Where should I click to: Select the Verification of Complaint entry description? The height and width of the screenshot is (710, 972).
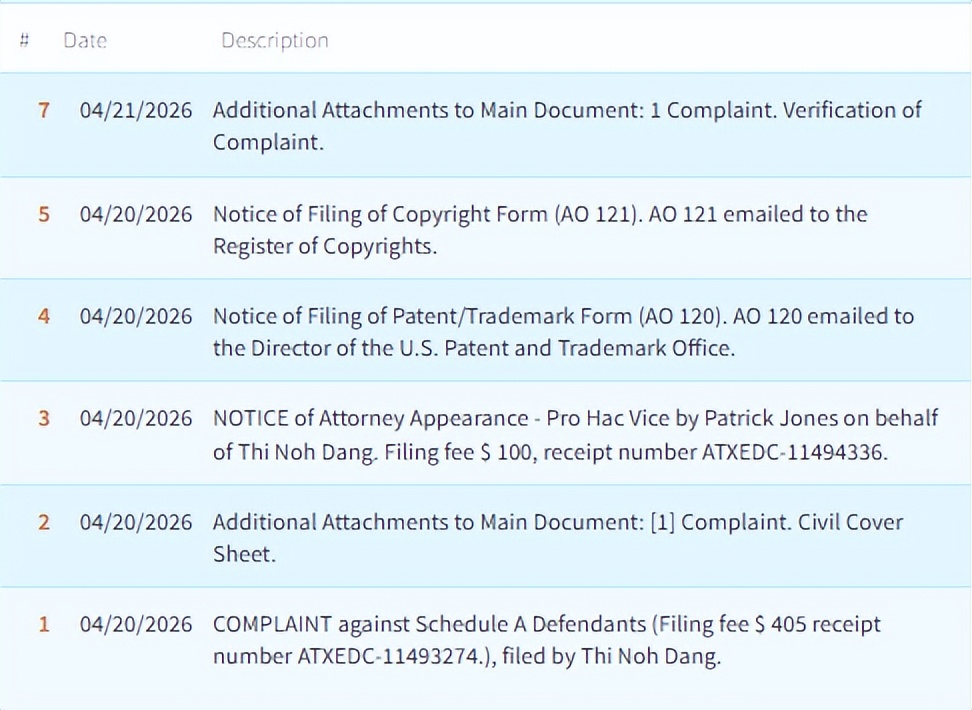(566, 125)
